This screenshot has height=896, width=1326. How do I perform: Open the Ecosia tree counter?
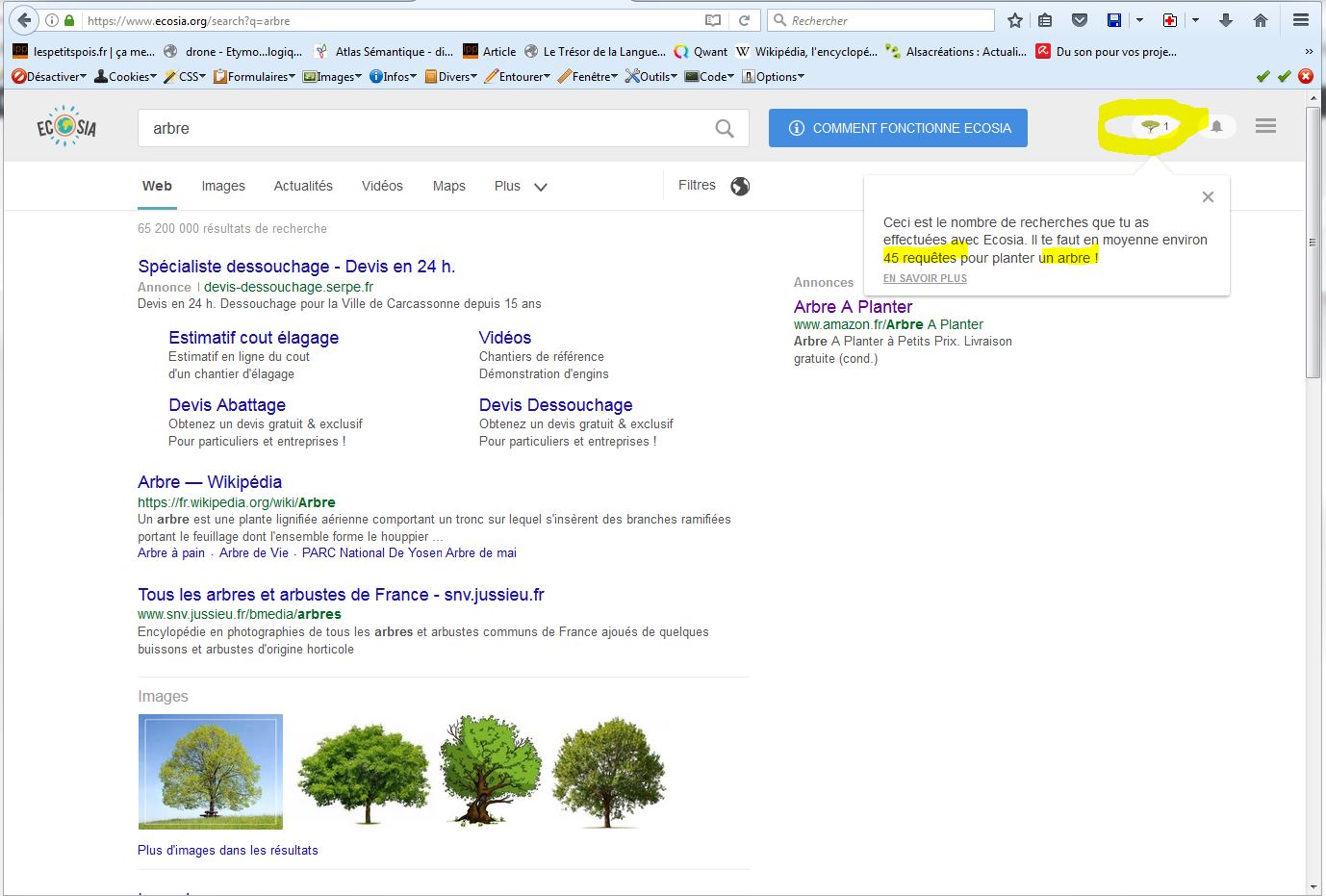1153,126
